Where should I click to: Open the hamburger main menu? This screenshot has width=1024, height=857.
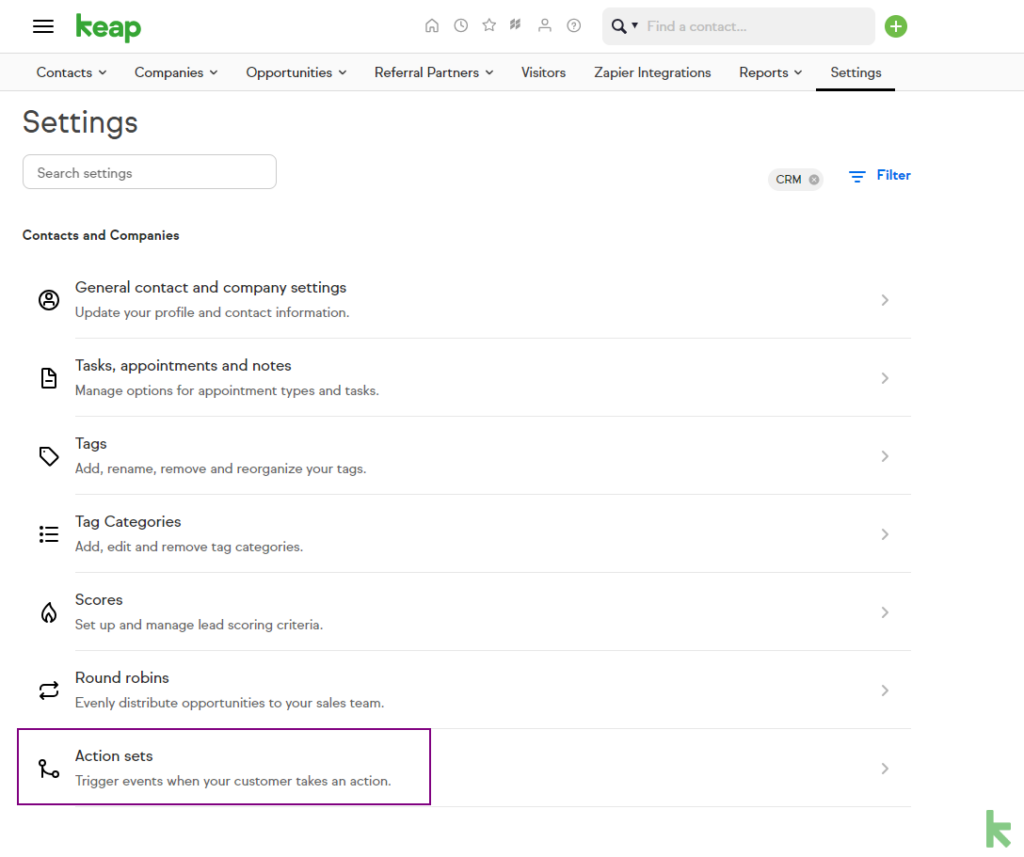[43, 26]
